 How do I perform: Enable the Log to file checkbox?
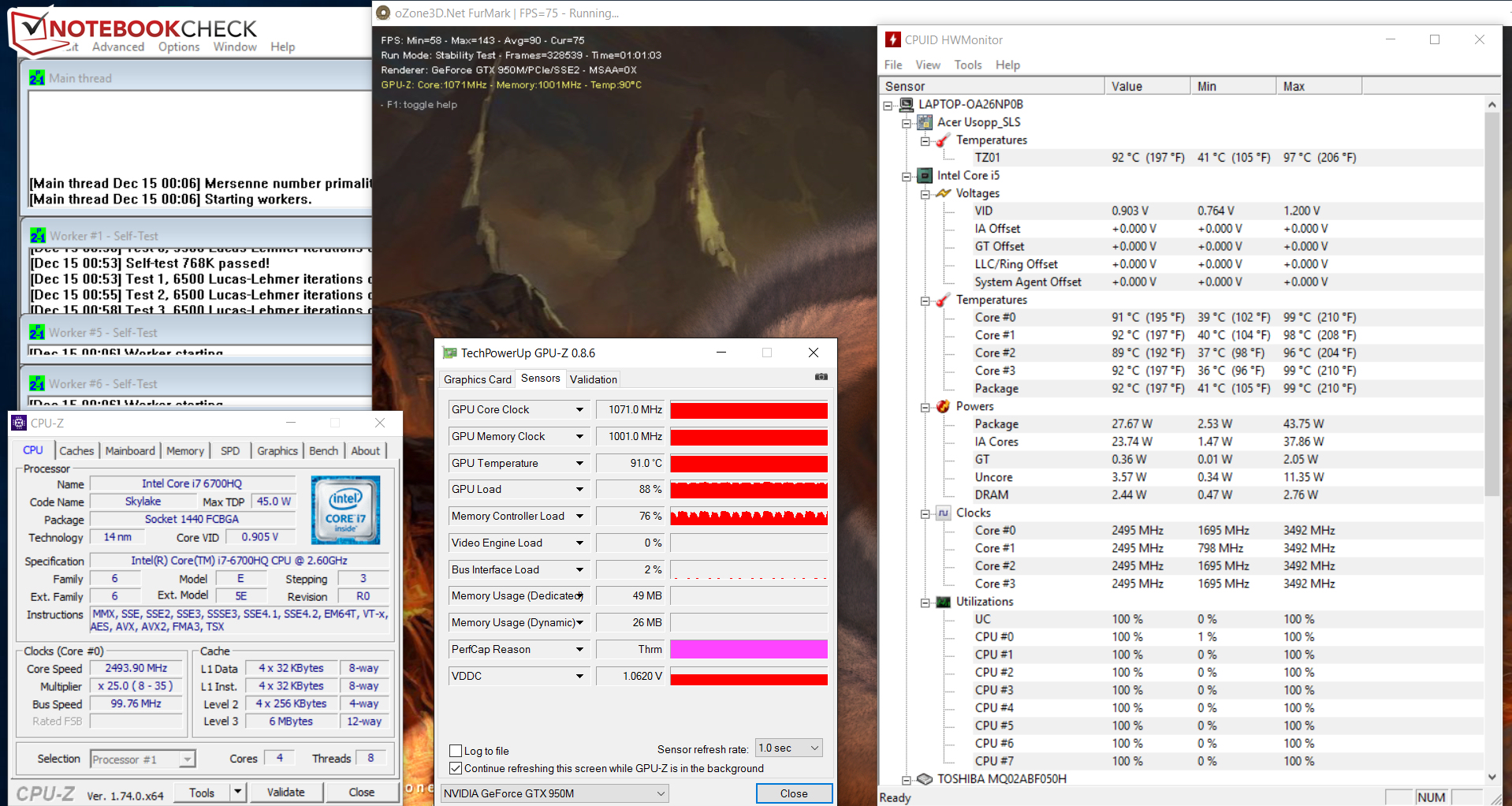pos(456,751)
